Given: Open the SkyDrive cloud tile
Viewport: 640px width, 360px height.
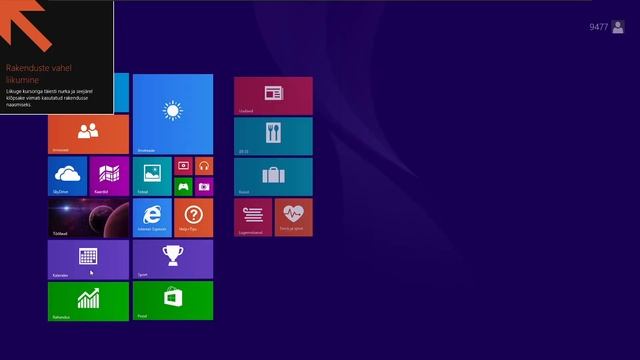Looking at the screenshot, I should pos(67,176).
